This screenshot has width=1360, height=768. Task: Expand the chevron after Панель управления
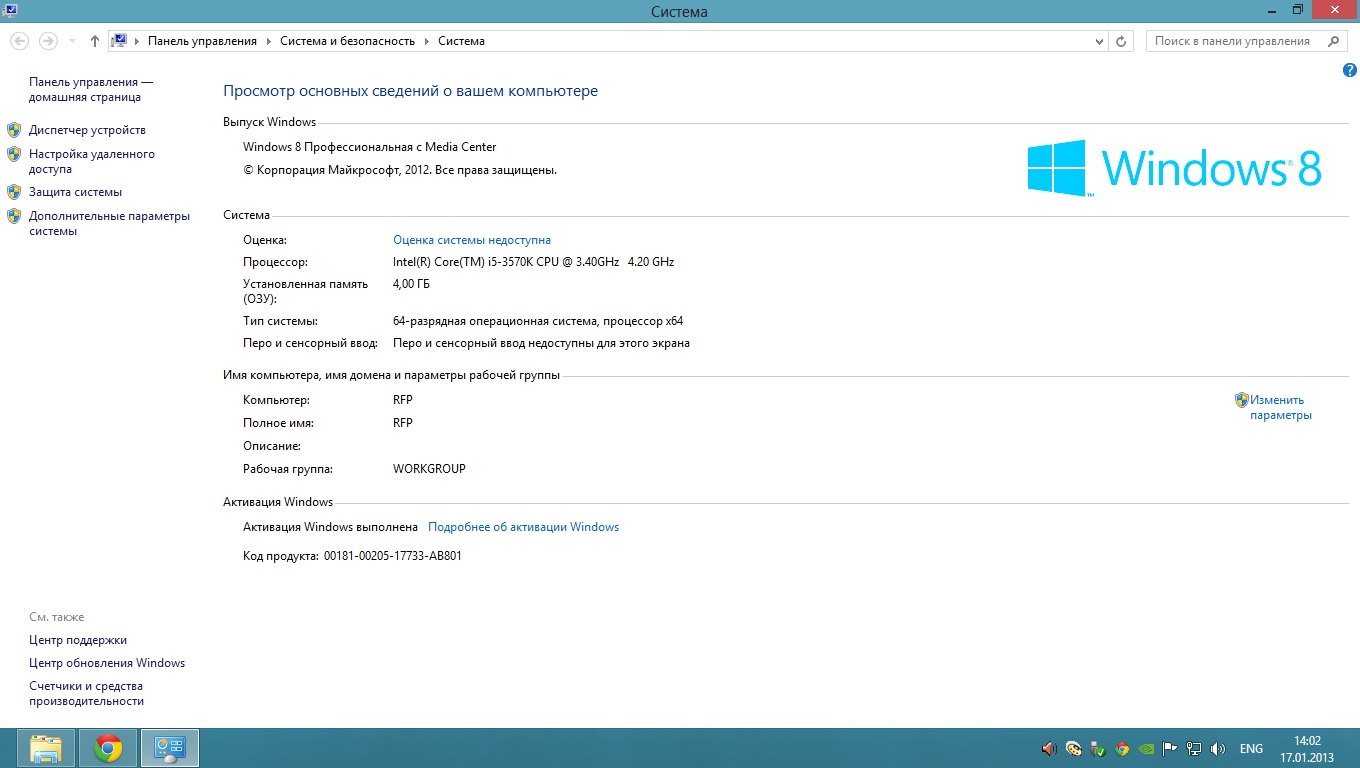pos(268,41)
